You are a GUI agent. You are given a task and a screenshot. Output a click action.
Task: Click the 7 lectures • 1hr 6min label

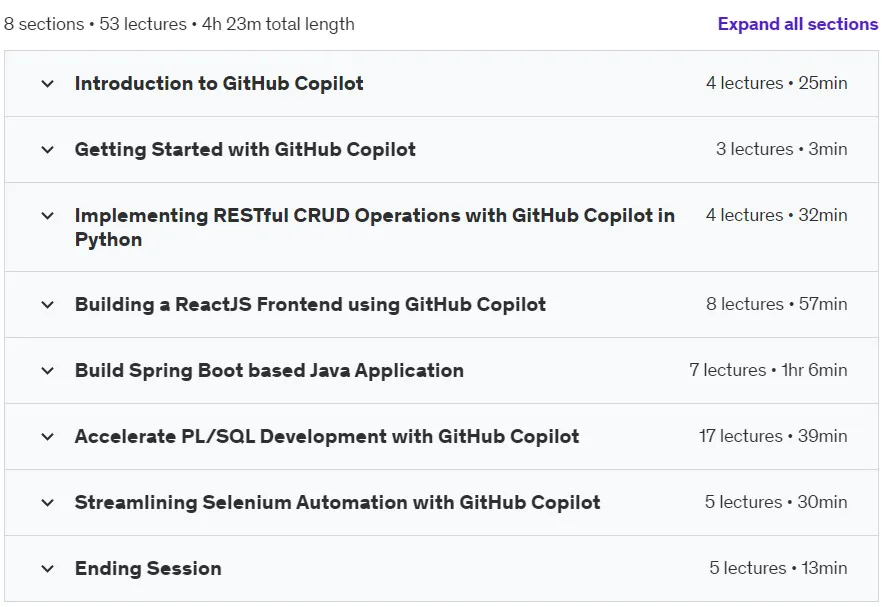click(x=768, y=370)
